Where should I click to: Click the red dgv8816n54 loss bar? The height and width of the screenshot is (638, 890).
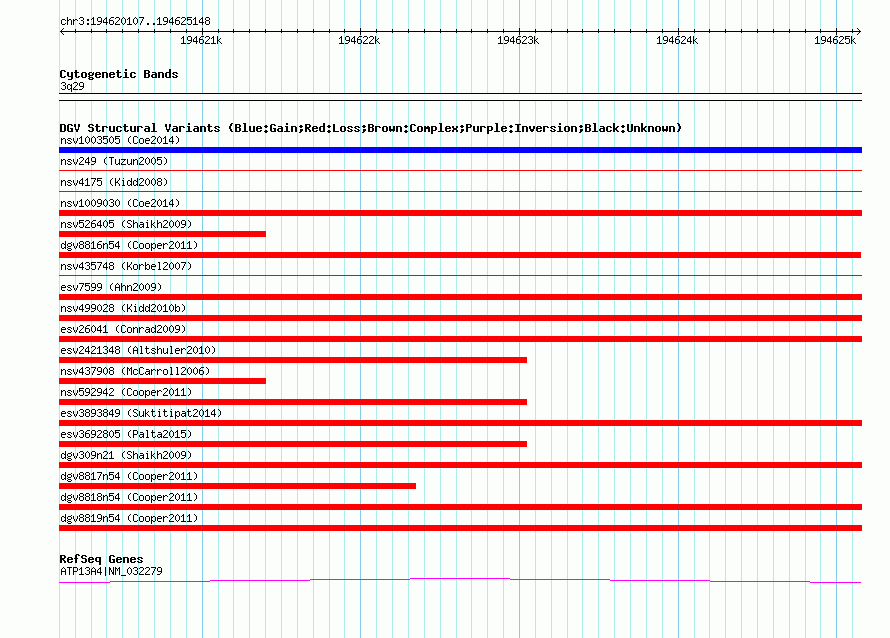[x=460, y=255]
